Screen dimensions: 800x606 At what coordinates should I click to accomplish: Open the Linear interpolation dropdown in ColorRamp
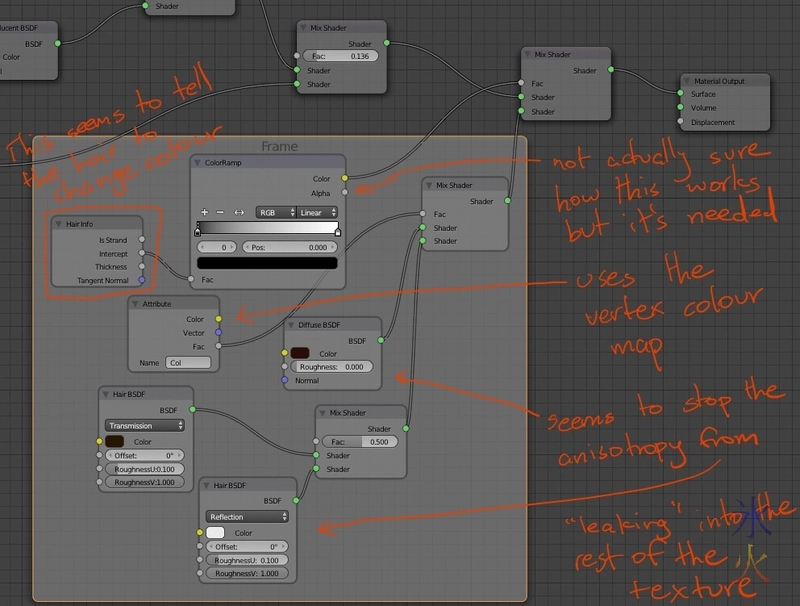tap(318, 213)
